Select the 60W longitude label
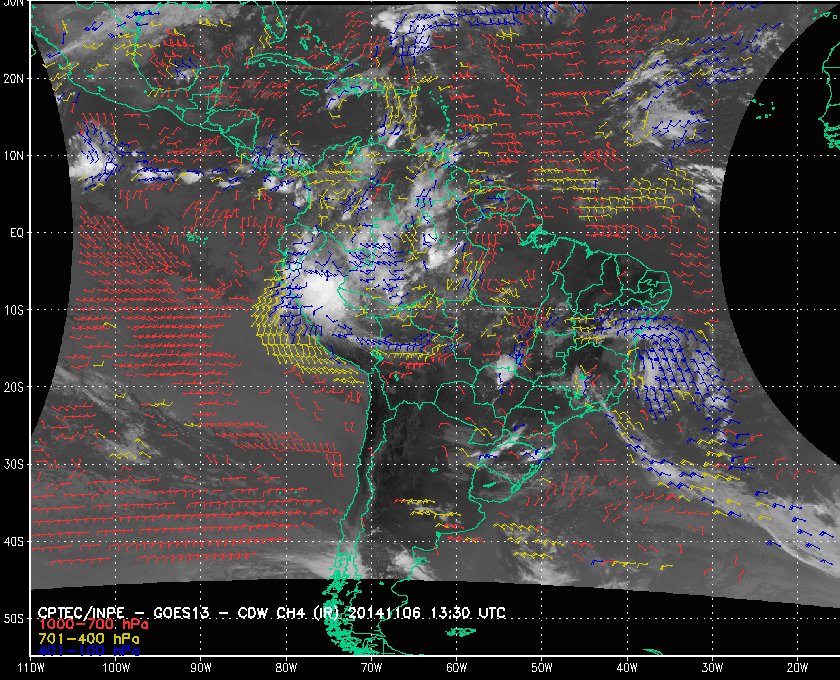Viewport: 840px width, 680px height. coord(456,668)
